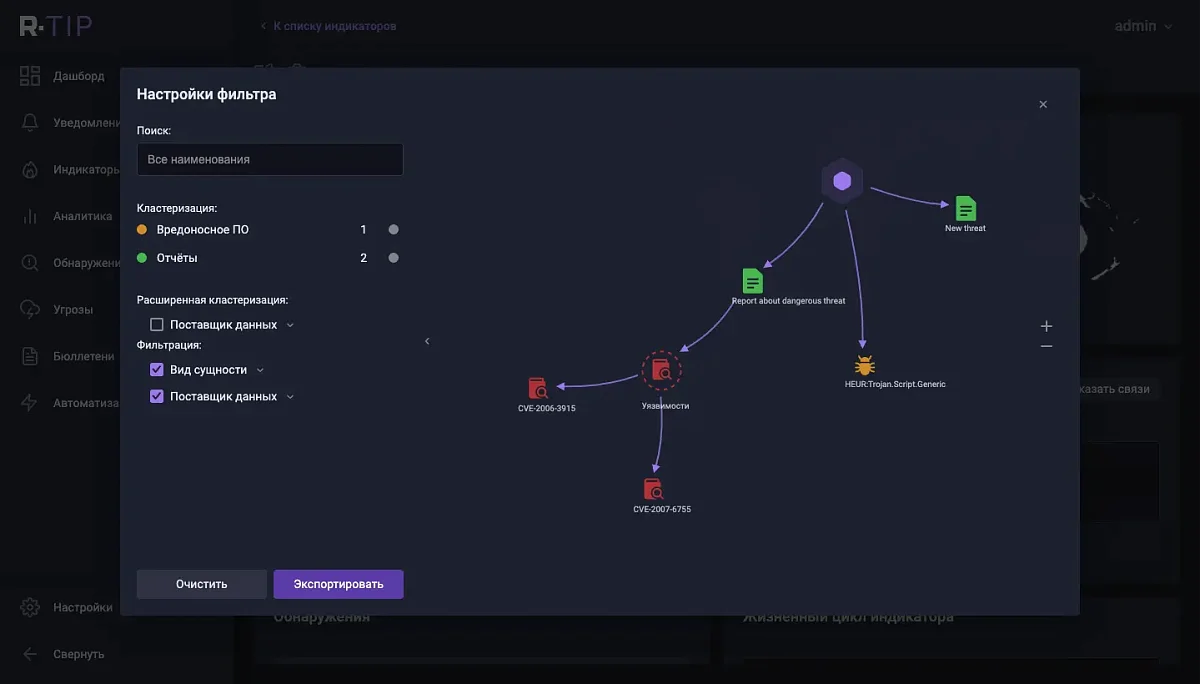1200x684 pixels.
Task: Expand Поставщик данных dropdown under Фильтрация
Action: tap(290, 397)
